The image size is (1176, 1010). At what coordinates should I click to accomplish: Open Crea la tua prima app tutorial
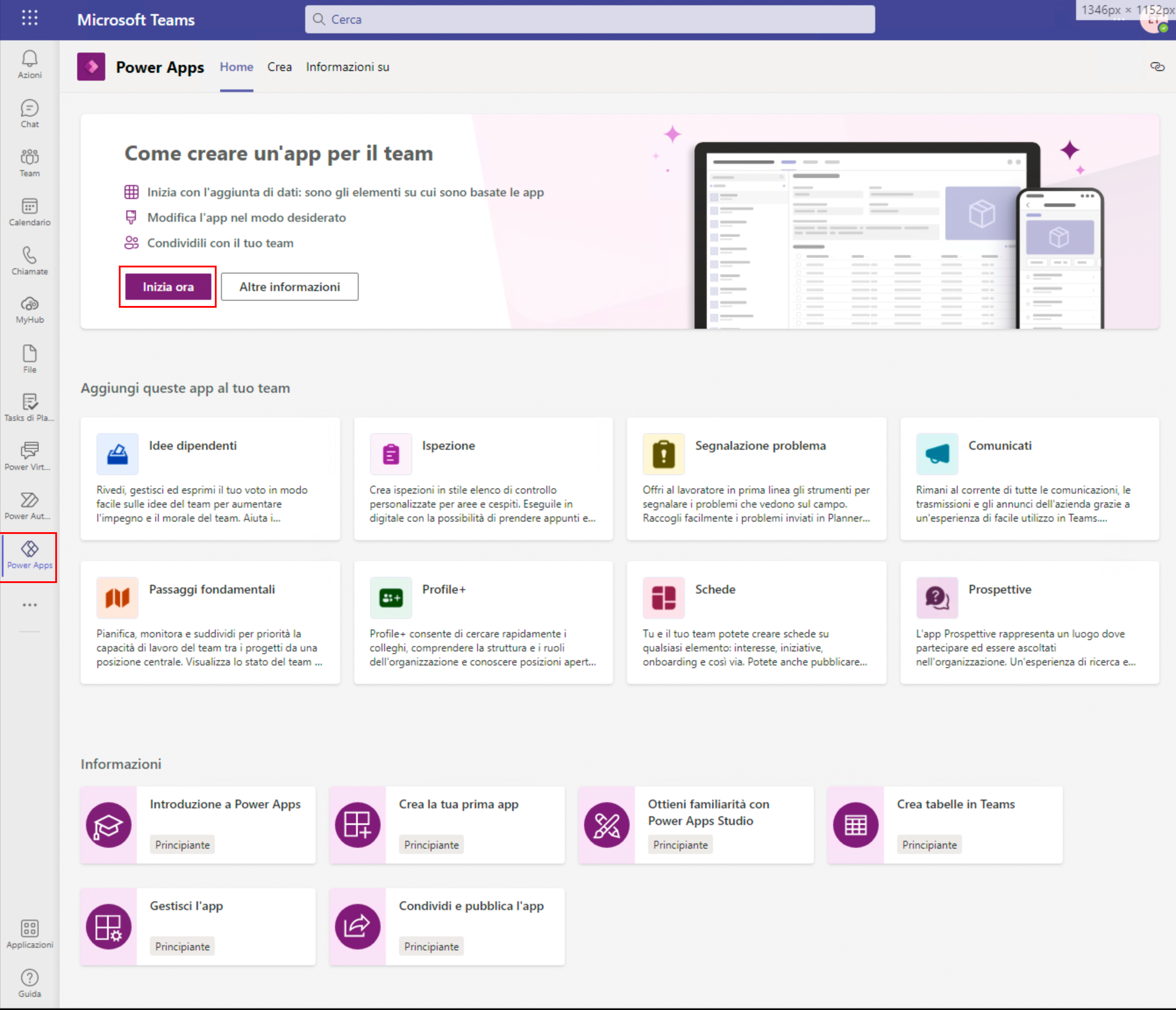(x=459, y=804)
